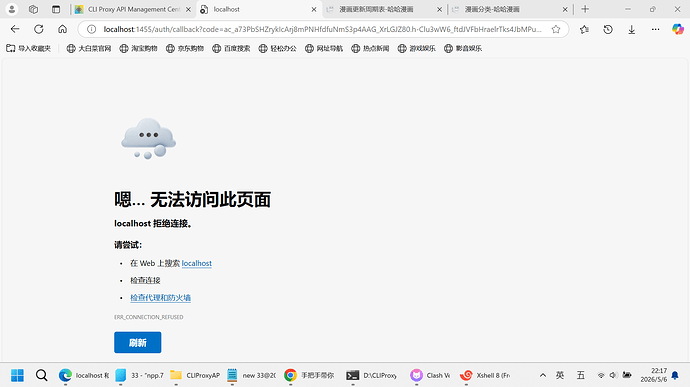Screen dimensions: 690x387
Task: Add this page to favorites star
Action: click(556, 29)
